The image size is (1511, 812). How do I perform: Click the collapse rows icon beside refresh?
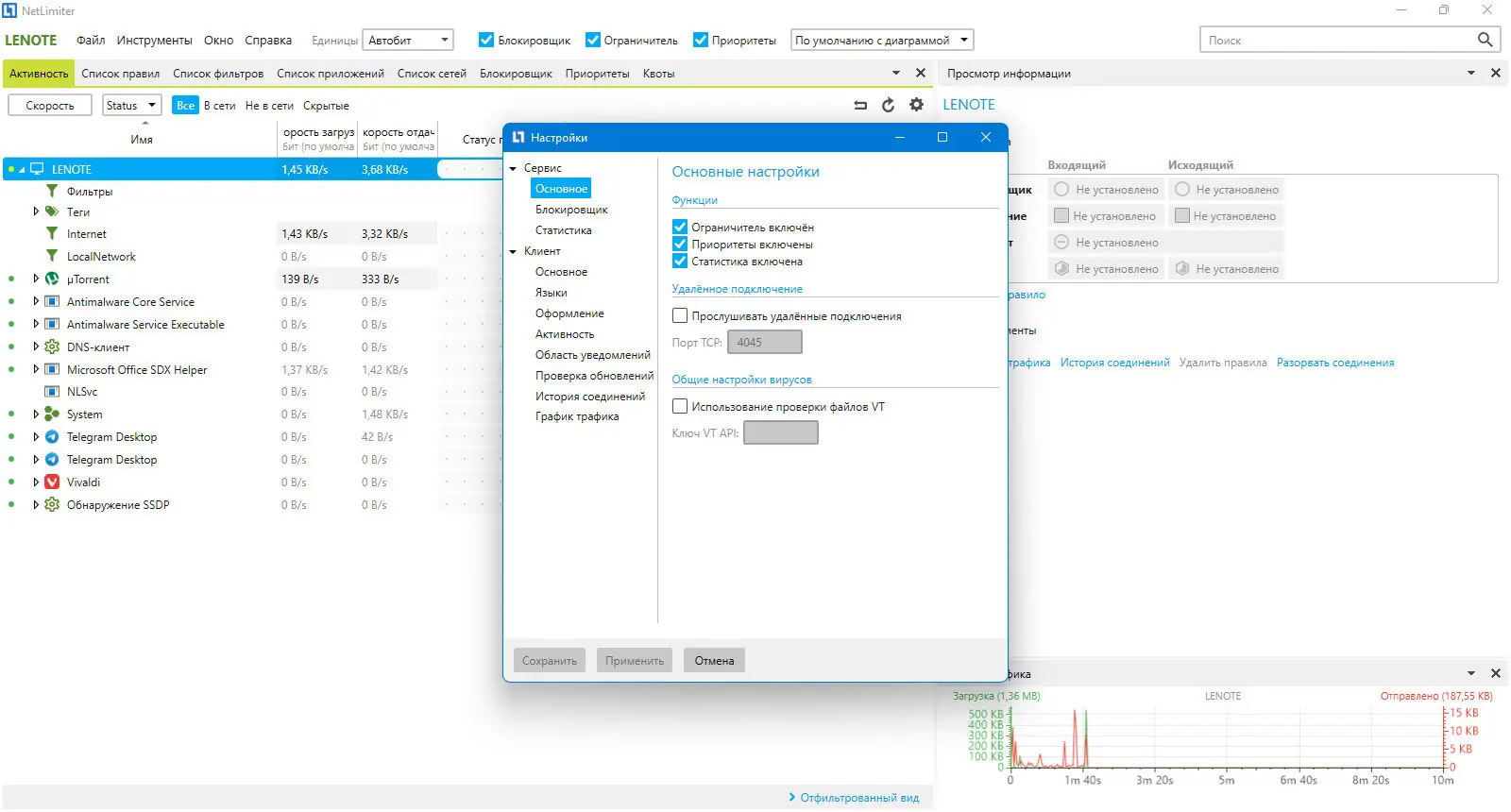click(x=860, y=105)
